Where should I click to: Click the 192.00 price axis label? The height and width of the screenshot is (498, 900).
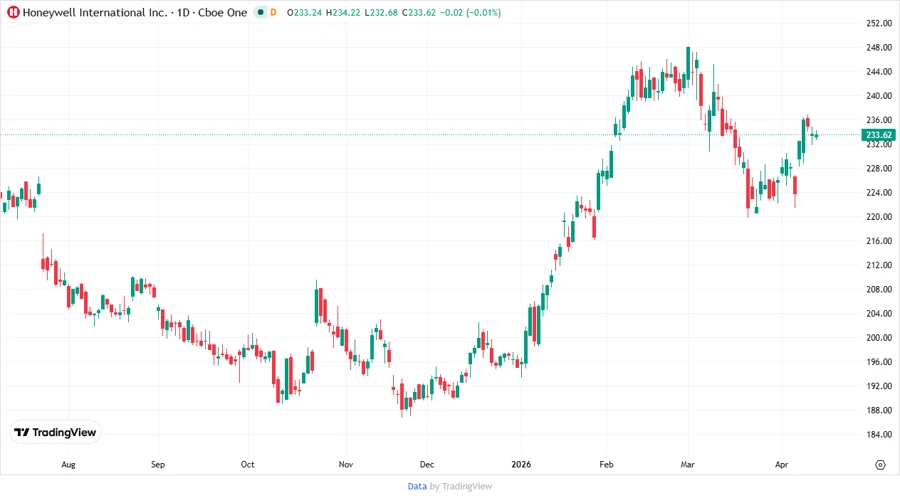[x=879, y=386]
